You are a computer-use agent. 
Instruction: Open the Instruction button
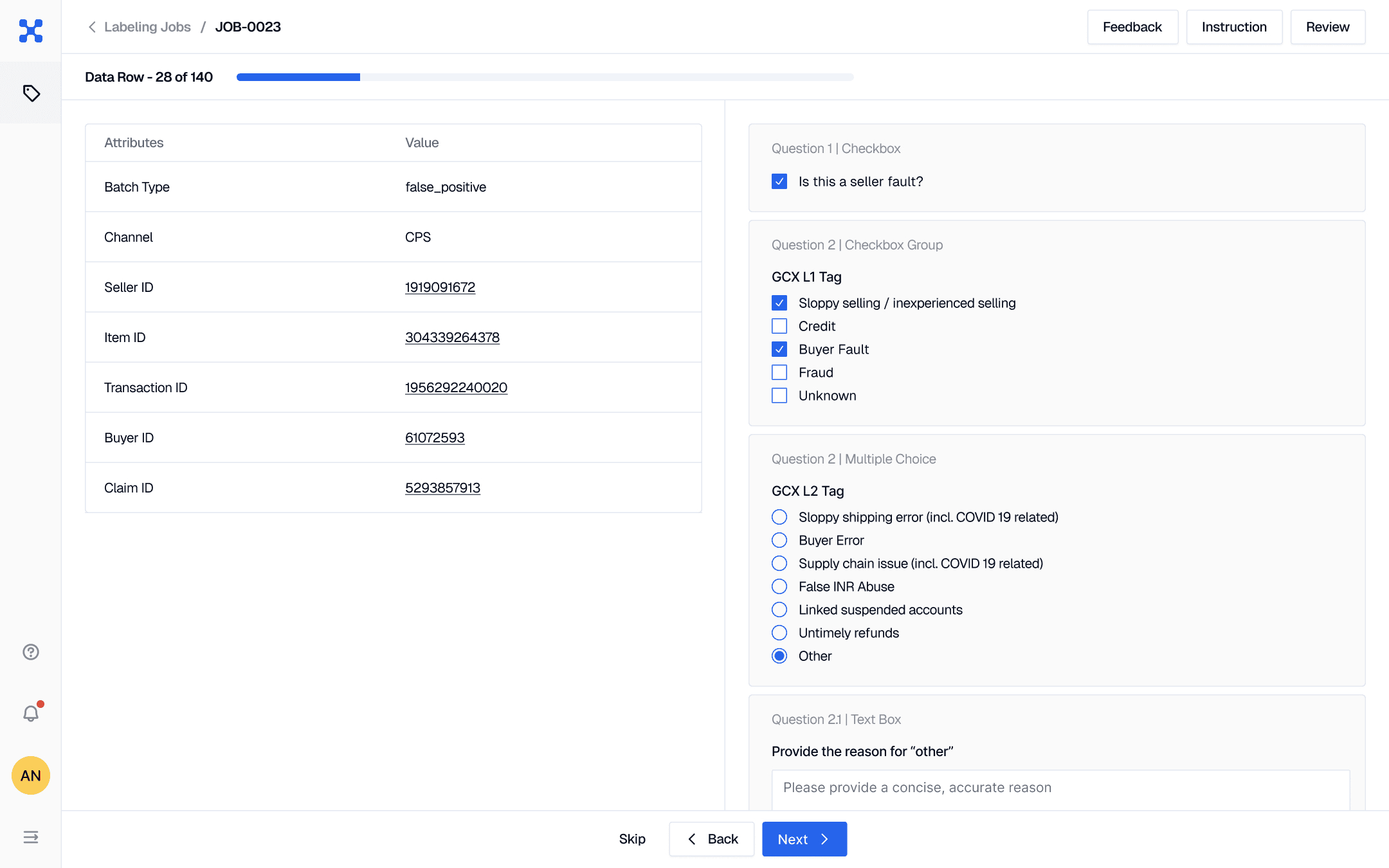point(1234,27)
